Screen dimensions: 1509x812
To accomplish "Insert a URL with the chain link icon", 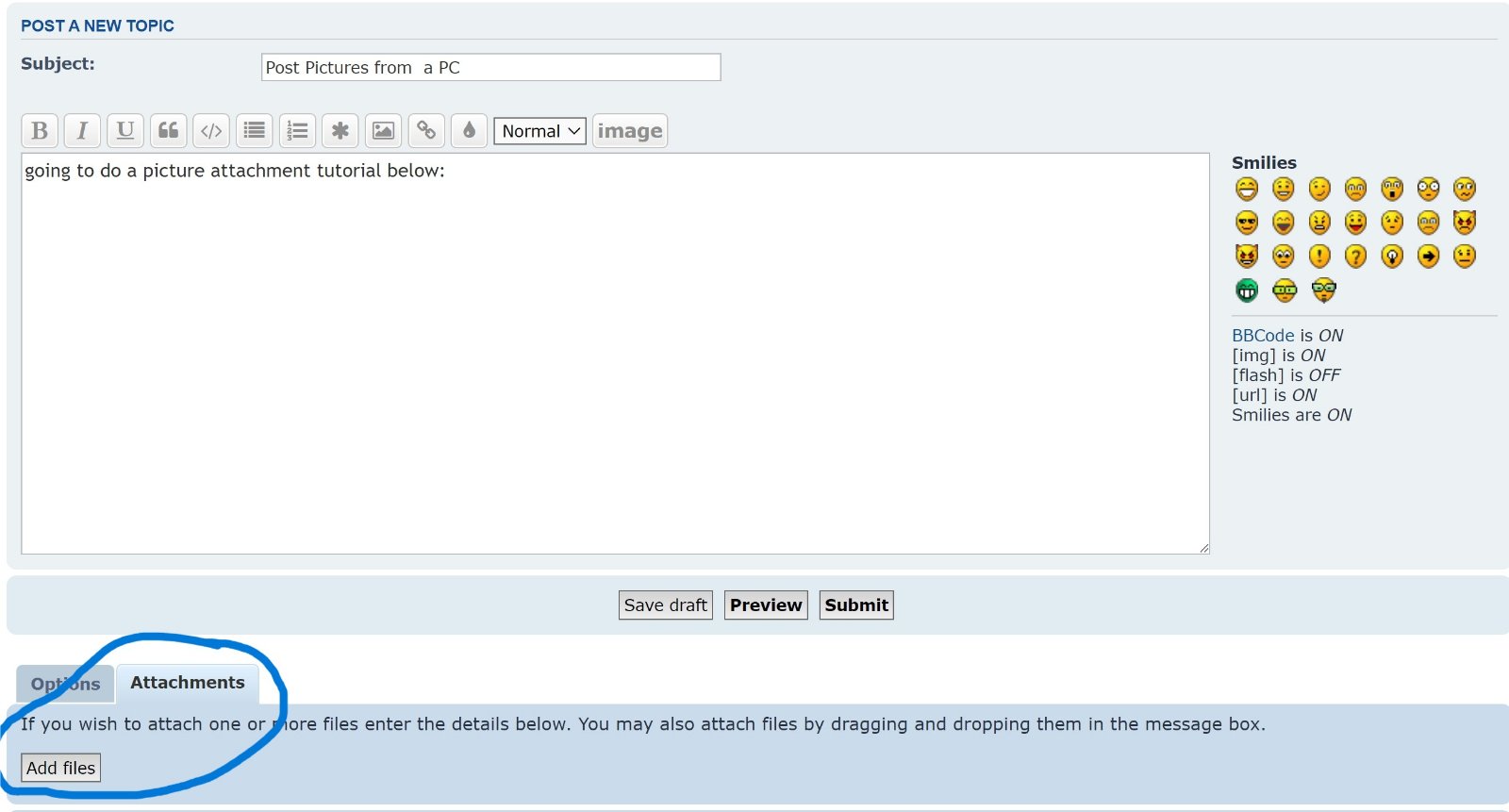I will (426, 130).
